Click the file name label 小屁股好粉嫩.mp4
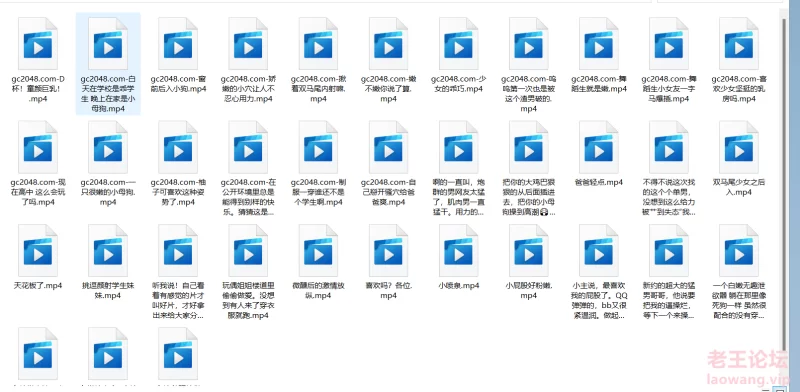 coord(529,290)
